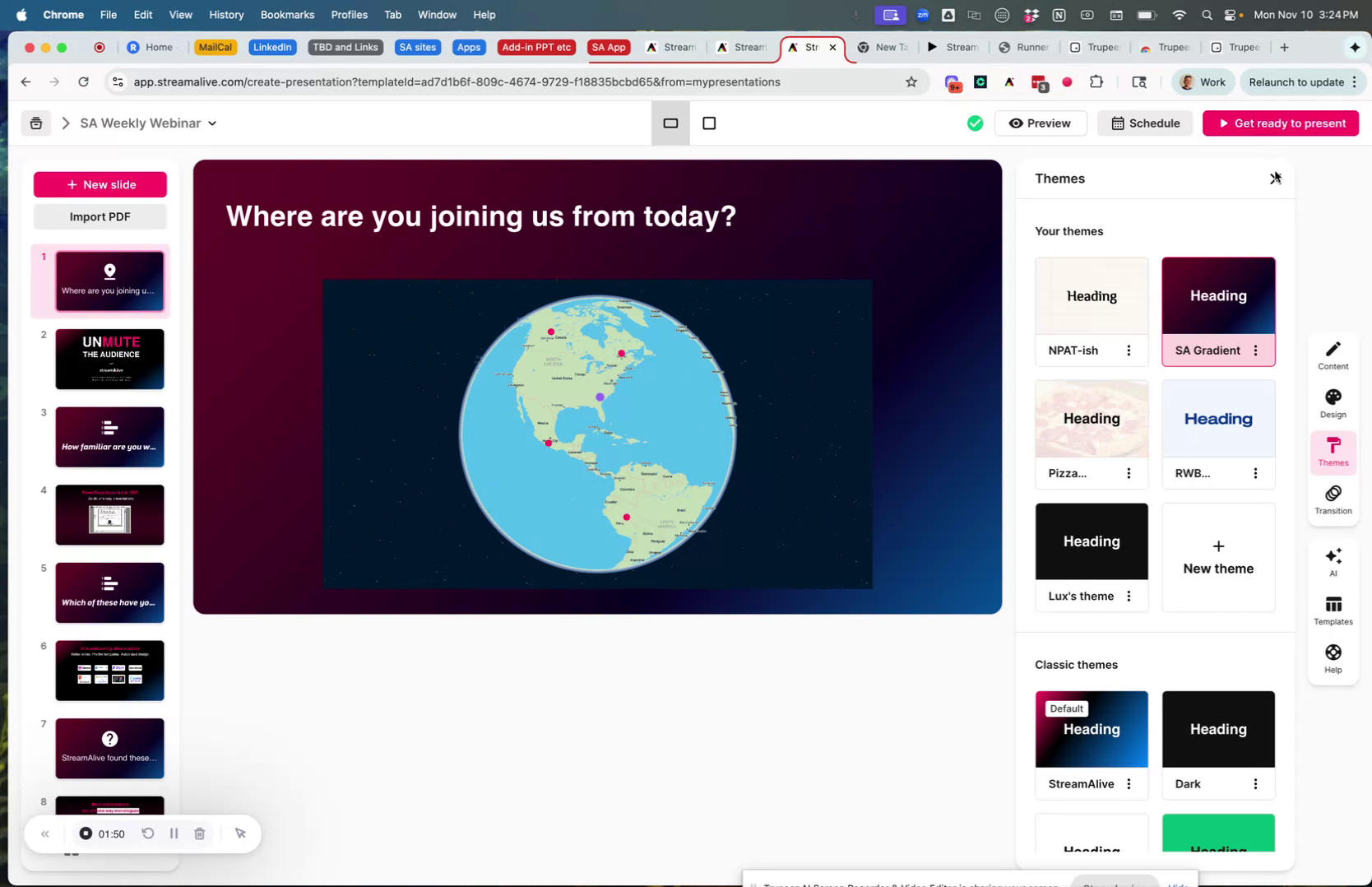This screenshot has width=1372, height=887.
Task: Delete the recording using the trash icon
Action: pyautogui.click(x=199, y=834)
